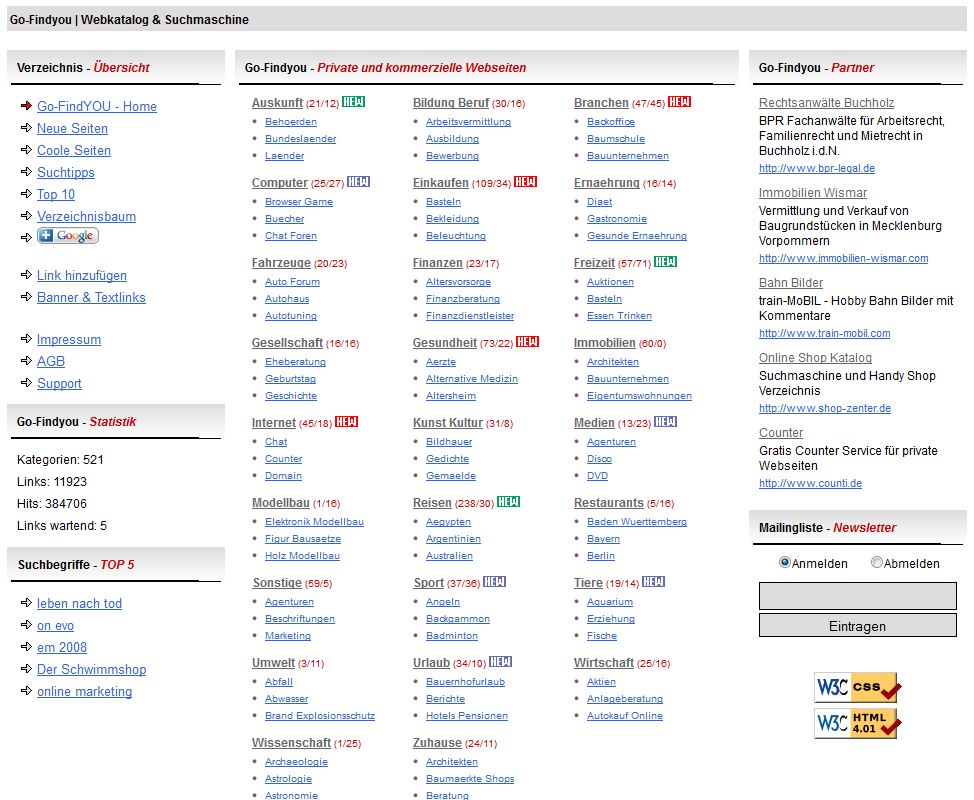Open the Kunst Kultur category

point(448,424)
